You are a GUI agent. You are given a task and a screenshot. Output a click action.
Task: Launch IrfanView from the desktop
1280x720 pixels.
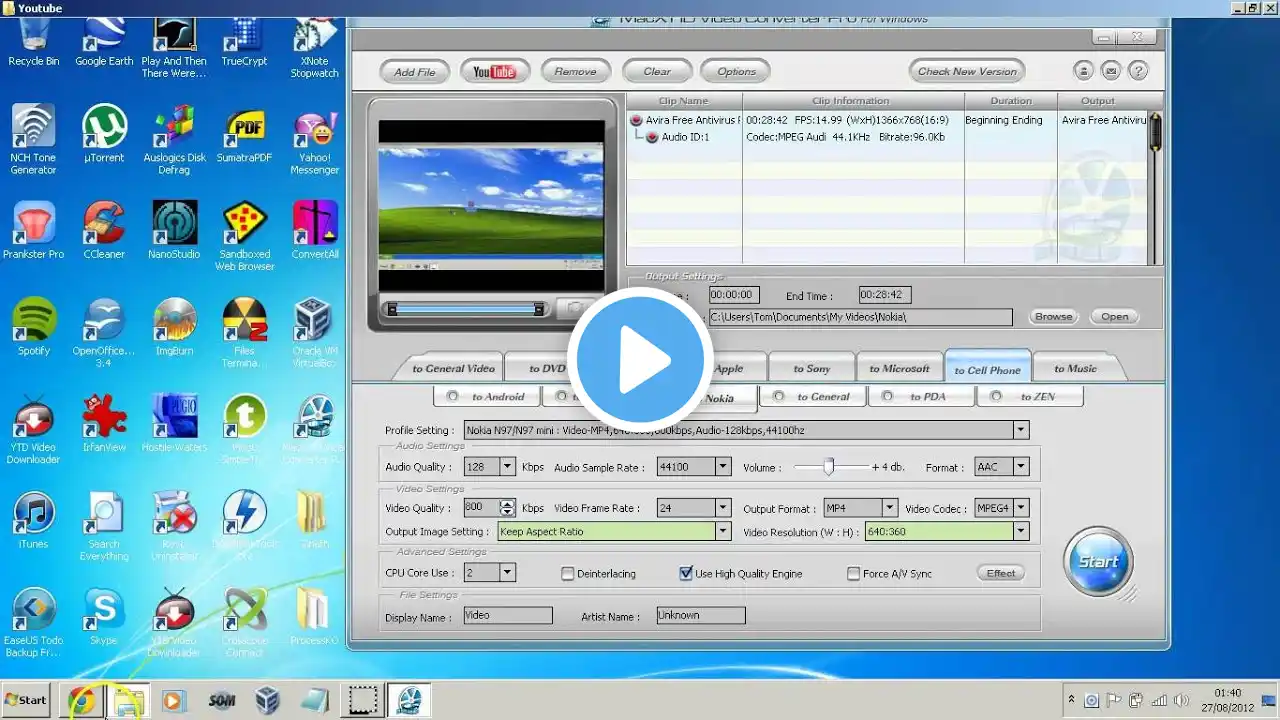click(x=104, y=425)
